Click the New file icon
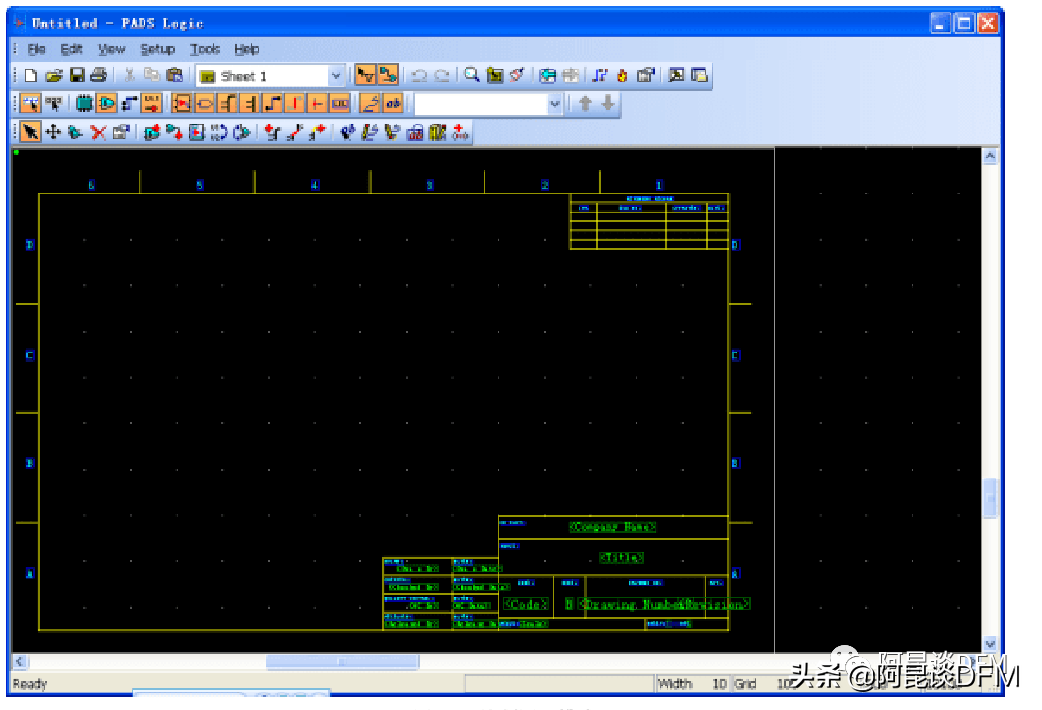 [x=31, y=75]
